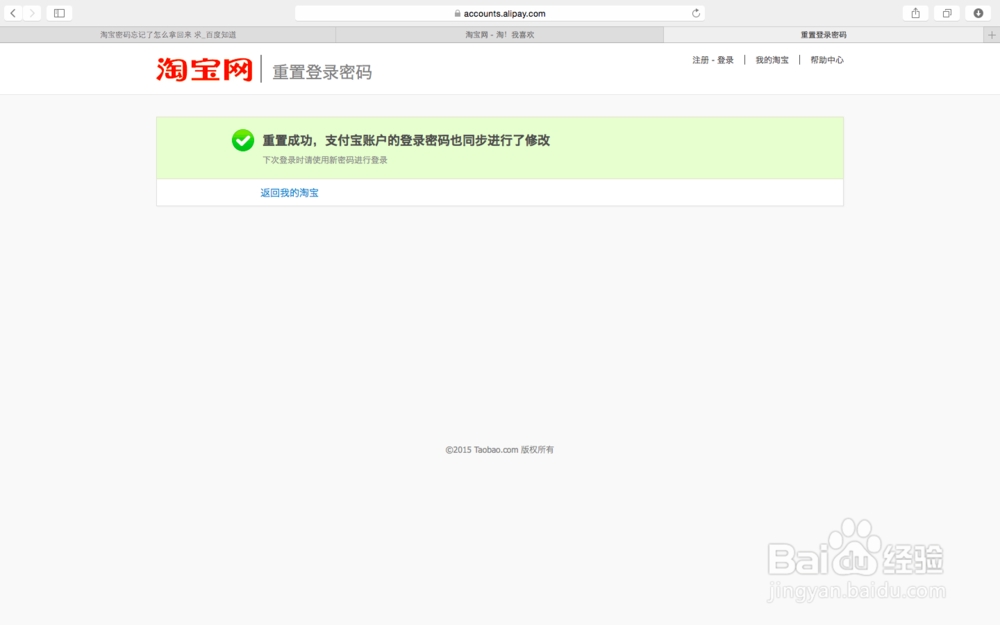Click the ©2015 Taobao.com copyright text
Screen dimensions: 1000x625
pyautogui.click(x=499, y=450)
